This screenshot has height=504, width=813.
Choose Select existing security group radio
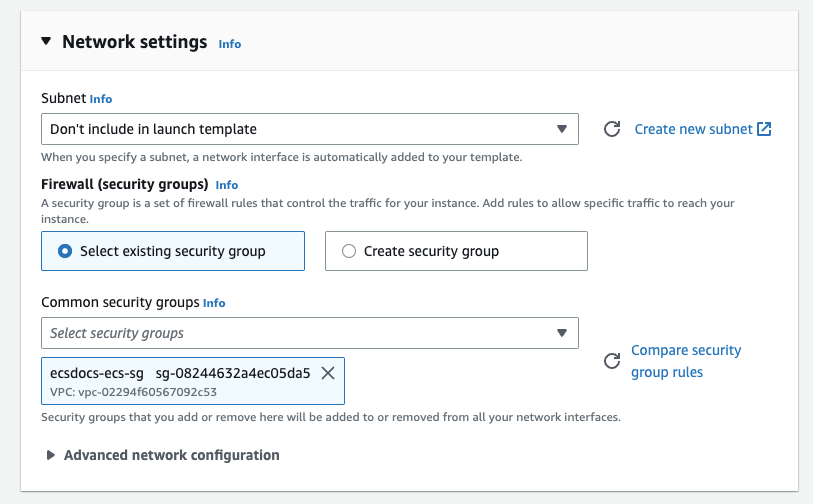[x=66, y=251]
